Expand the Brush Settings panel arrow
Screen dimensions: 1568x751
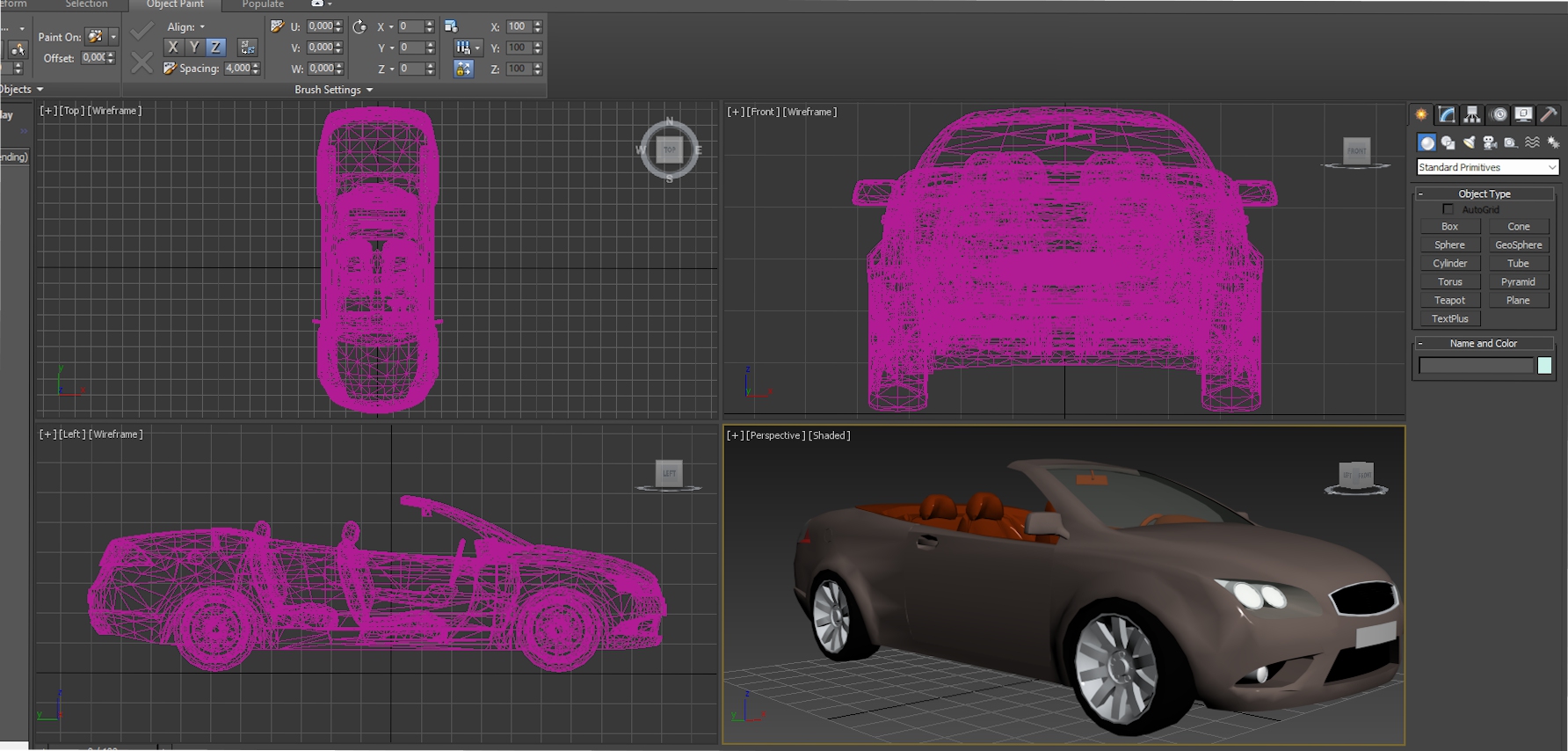370,90
